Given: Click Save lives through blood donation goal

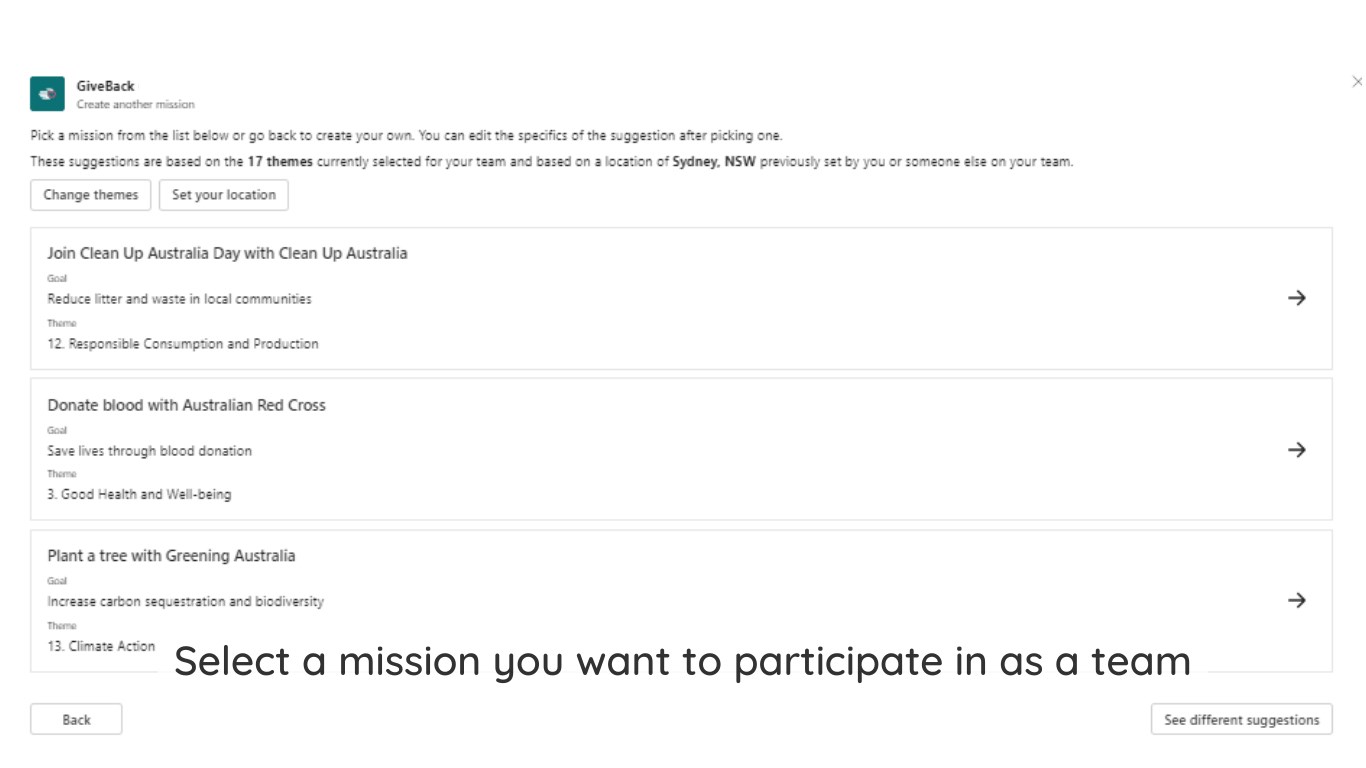Looking at the screenshot, I should (149, 451).
